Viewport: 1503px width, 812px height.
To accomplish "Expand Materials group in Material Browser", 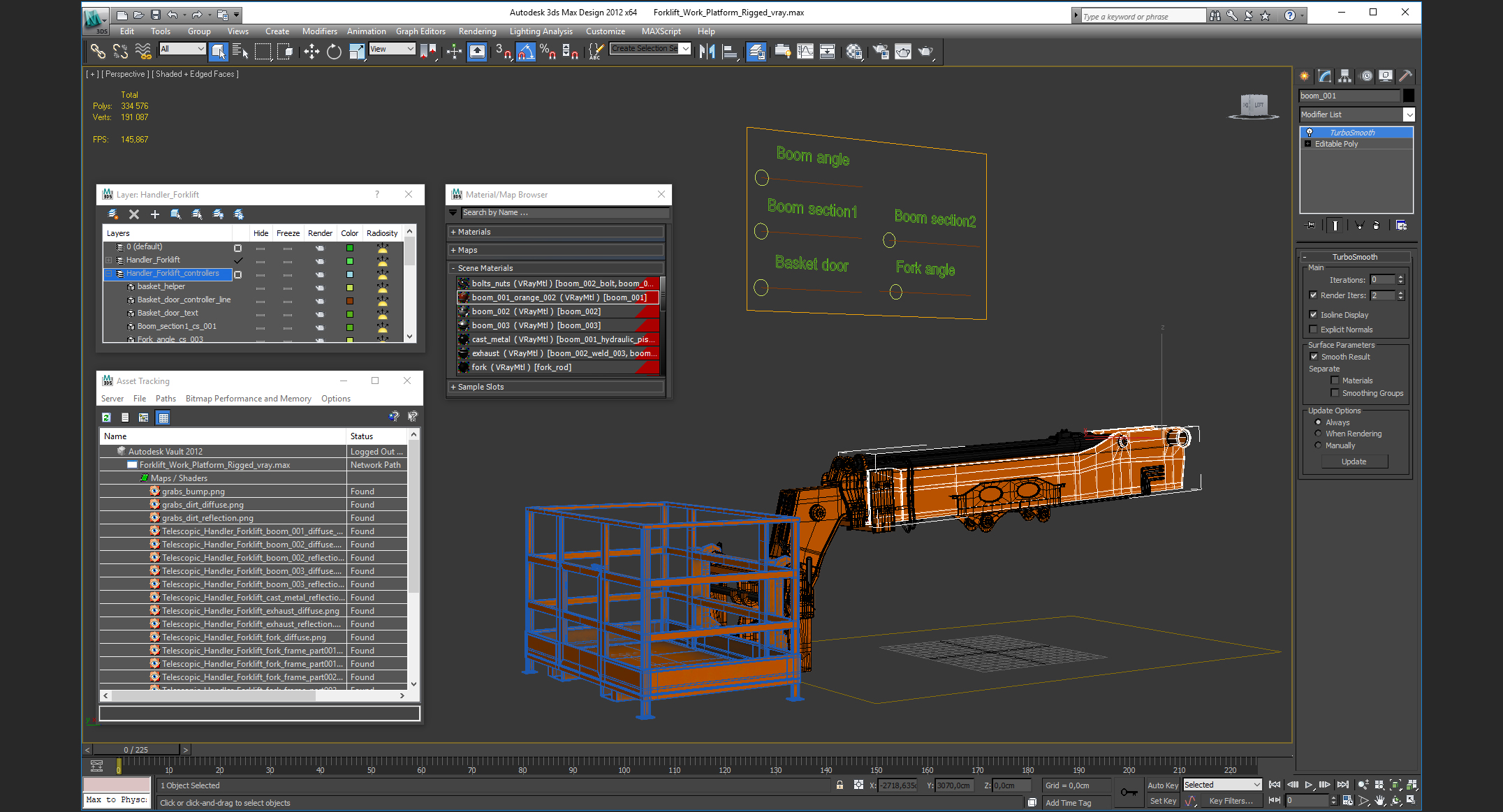I will tap(556, 232).
